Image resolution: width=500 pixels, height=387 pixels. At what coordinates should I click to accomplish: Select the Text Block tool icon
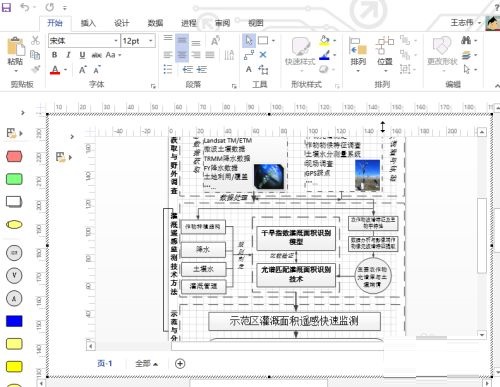pyautogui.click(x=263, y=69)
